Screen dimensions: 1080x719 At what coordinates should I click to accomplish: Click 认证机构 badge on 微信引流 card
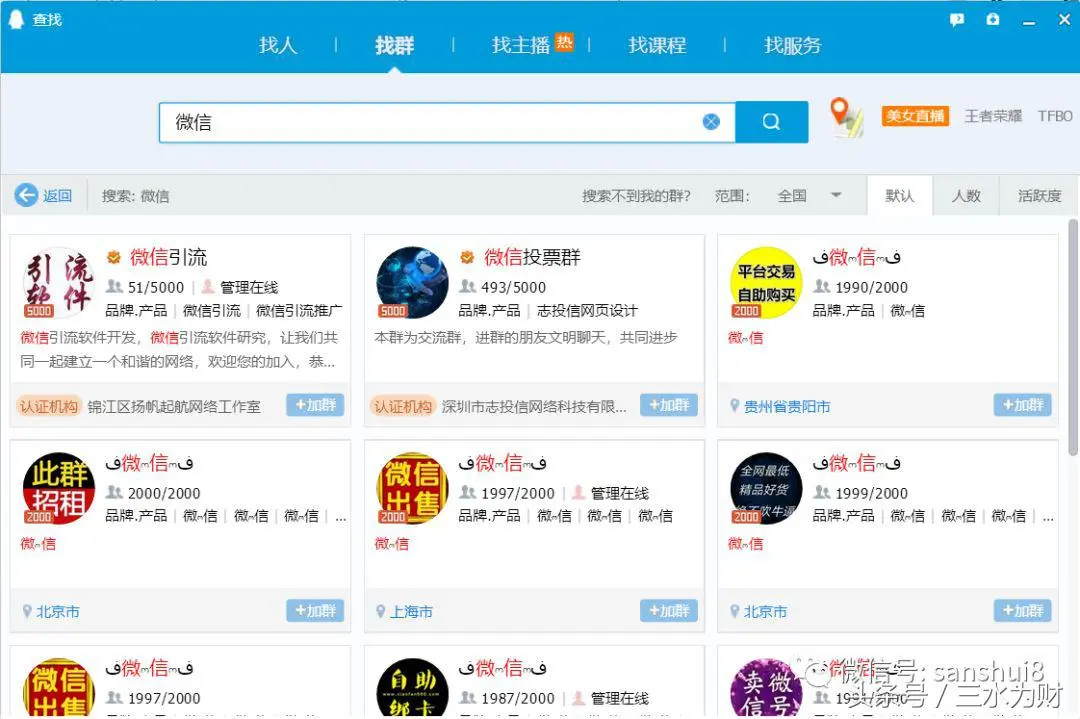point(48,407)
